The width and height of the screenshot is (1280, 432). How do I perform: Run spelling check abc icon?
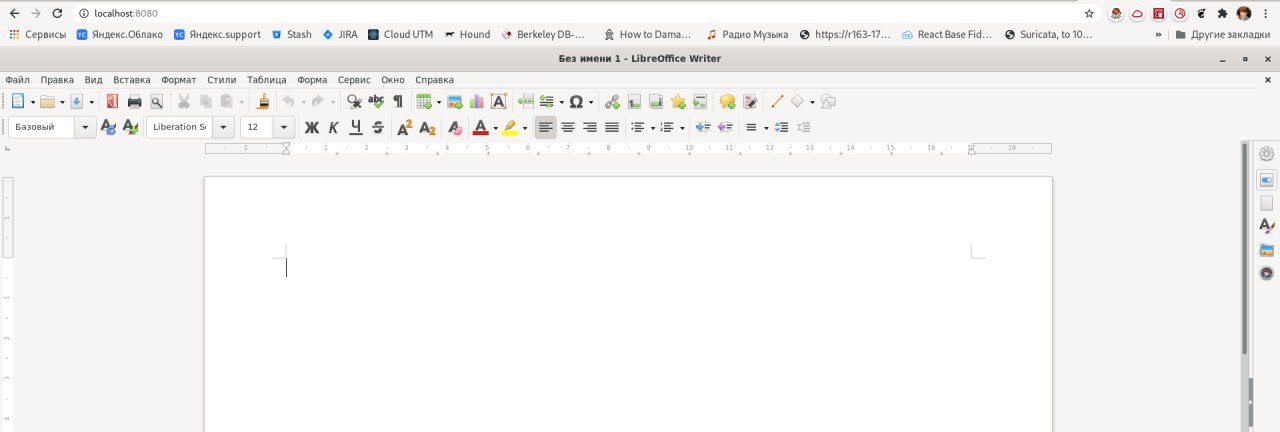pos(376,101)
